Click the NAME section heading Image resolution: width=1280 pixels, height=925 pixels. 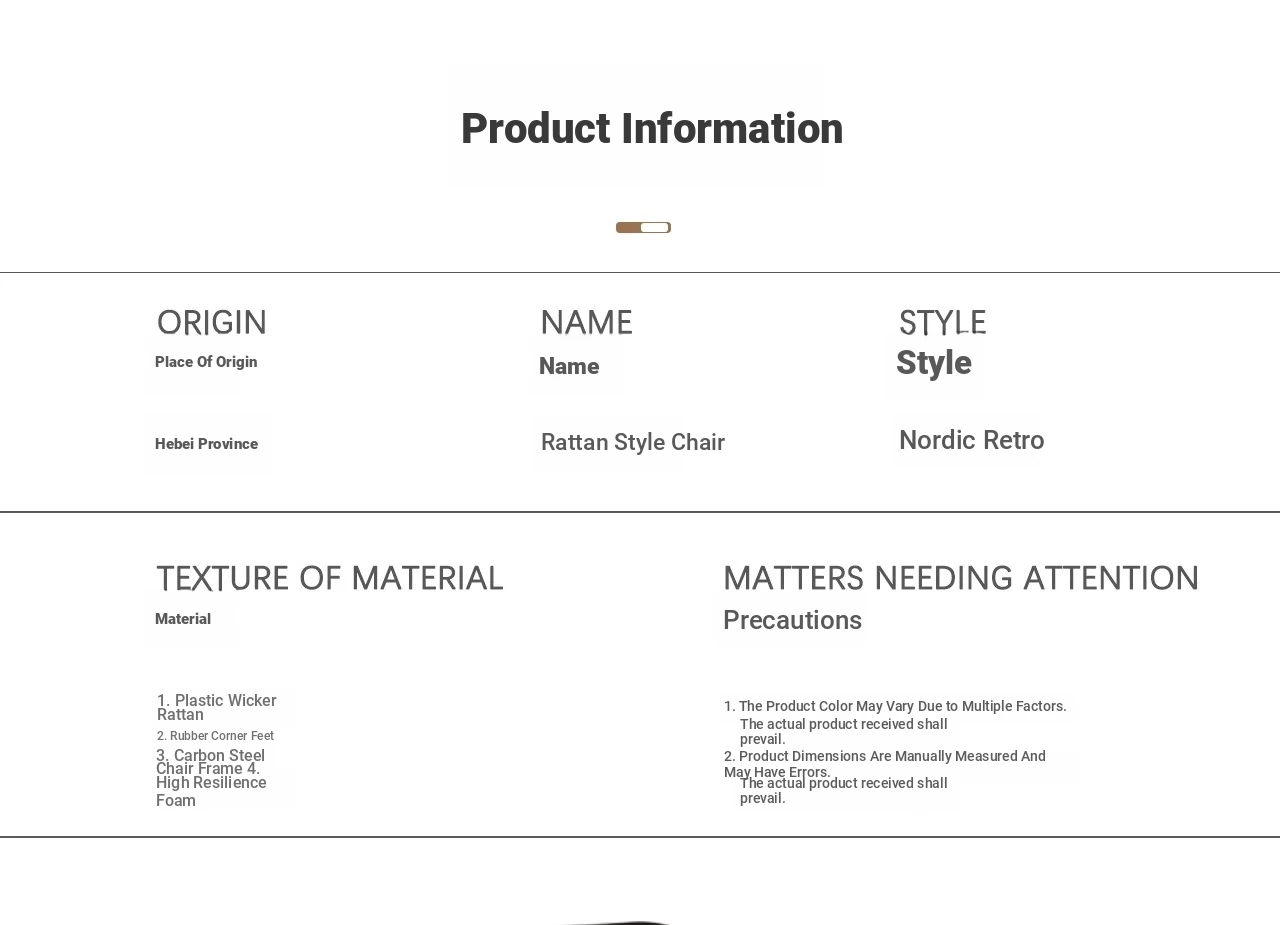[x=586, y=323]
